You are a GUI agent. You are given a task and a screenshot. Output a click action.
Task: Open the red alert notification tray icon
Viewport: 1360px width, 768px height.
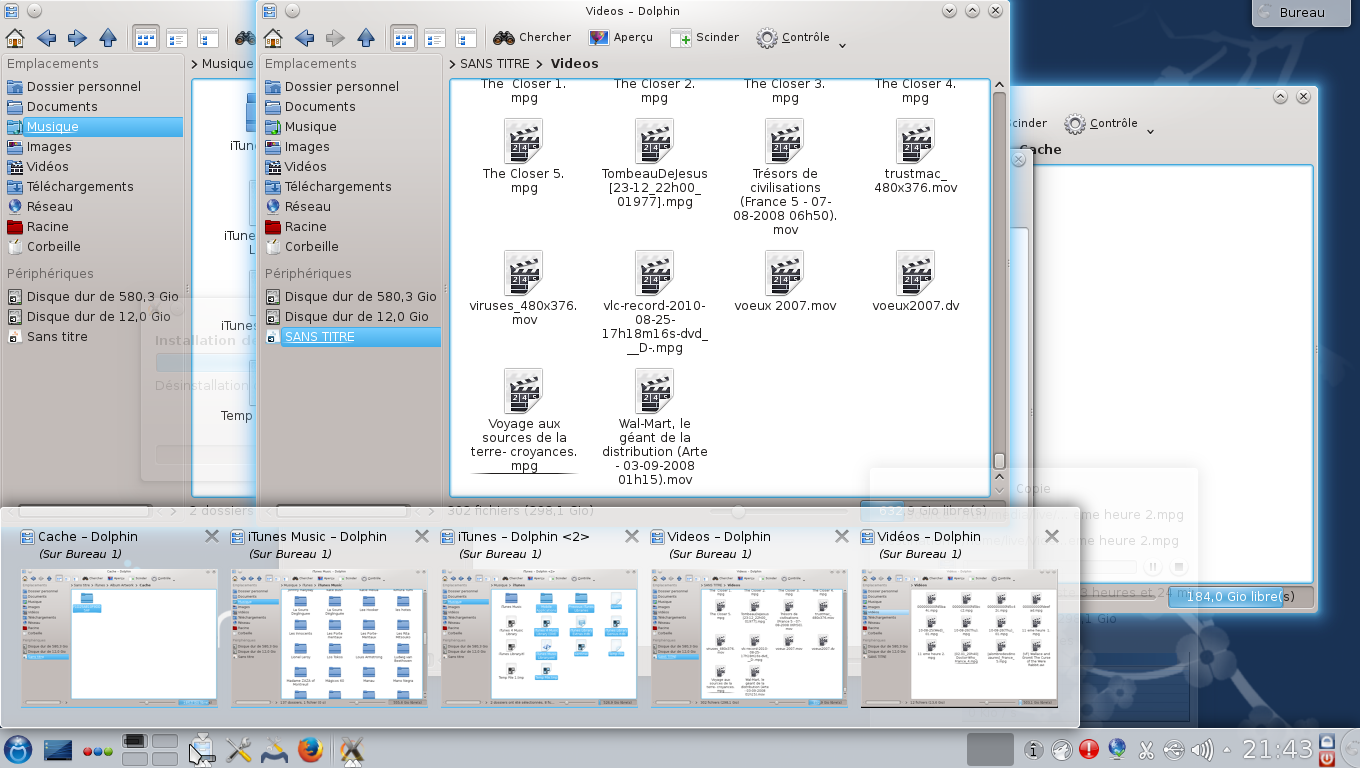[1090, 749]
